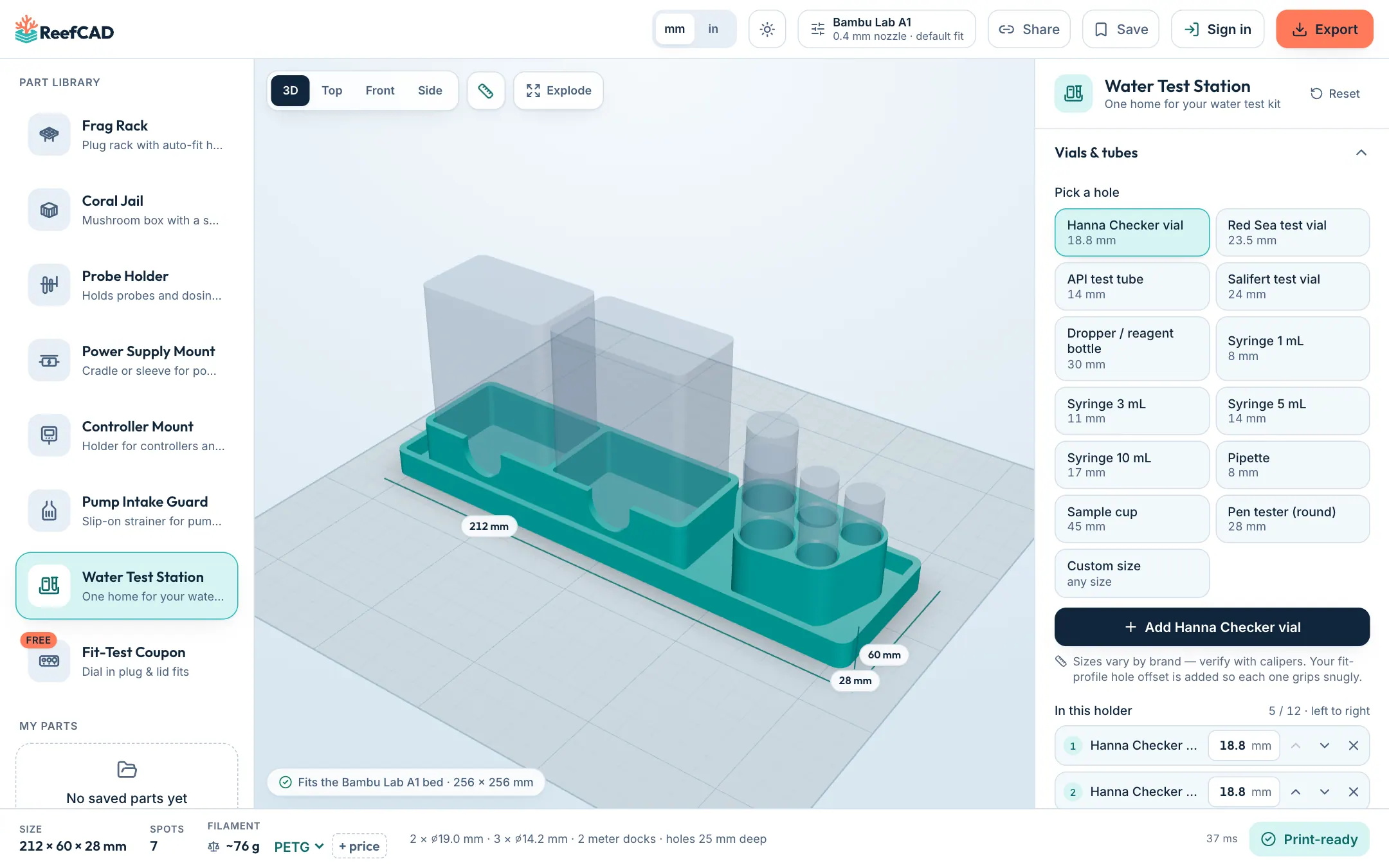
Task: Select the API test tube hole
Action: 1132,286
